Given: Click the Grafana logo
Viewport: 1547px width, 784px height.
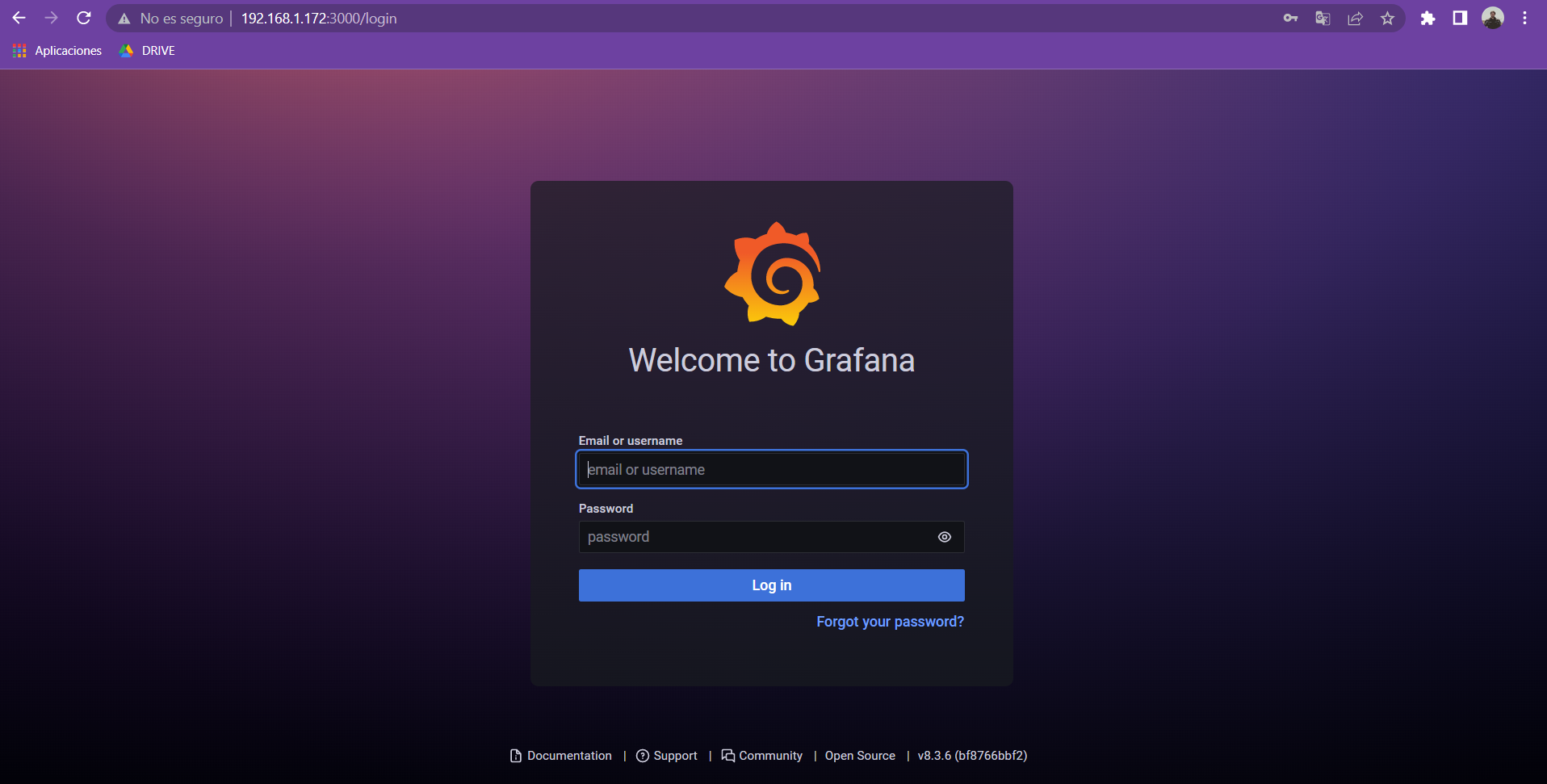Looking at the screenshot, I should click(x=773, y=274).
